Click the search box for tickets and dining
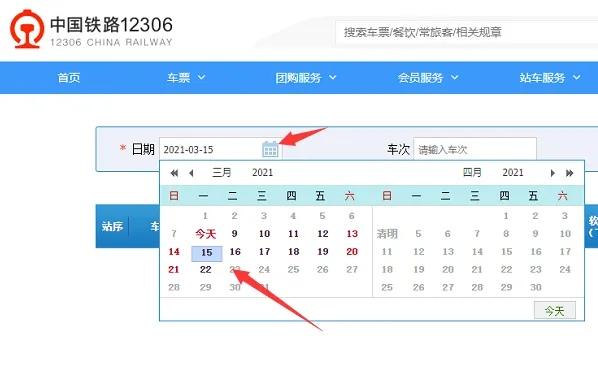Viewport: 598px width, 372px height. (466, 32)
